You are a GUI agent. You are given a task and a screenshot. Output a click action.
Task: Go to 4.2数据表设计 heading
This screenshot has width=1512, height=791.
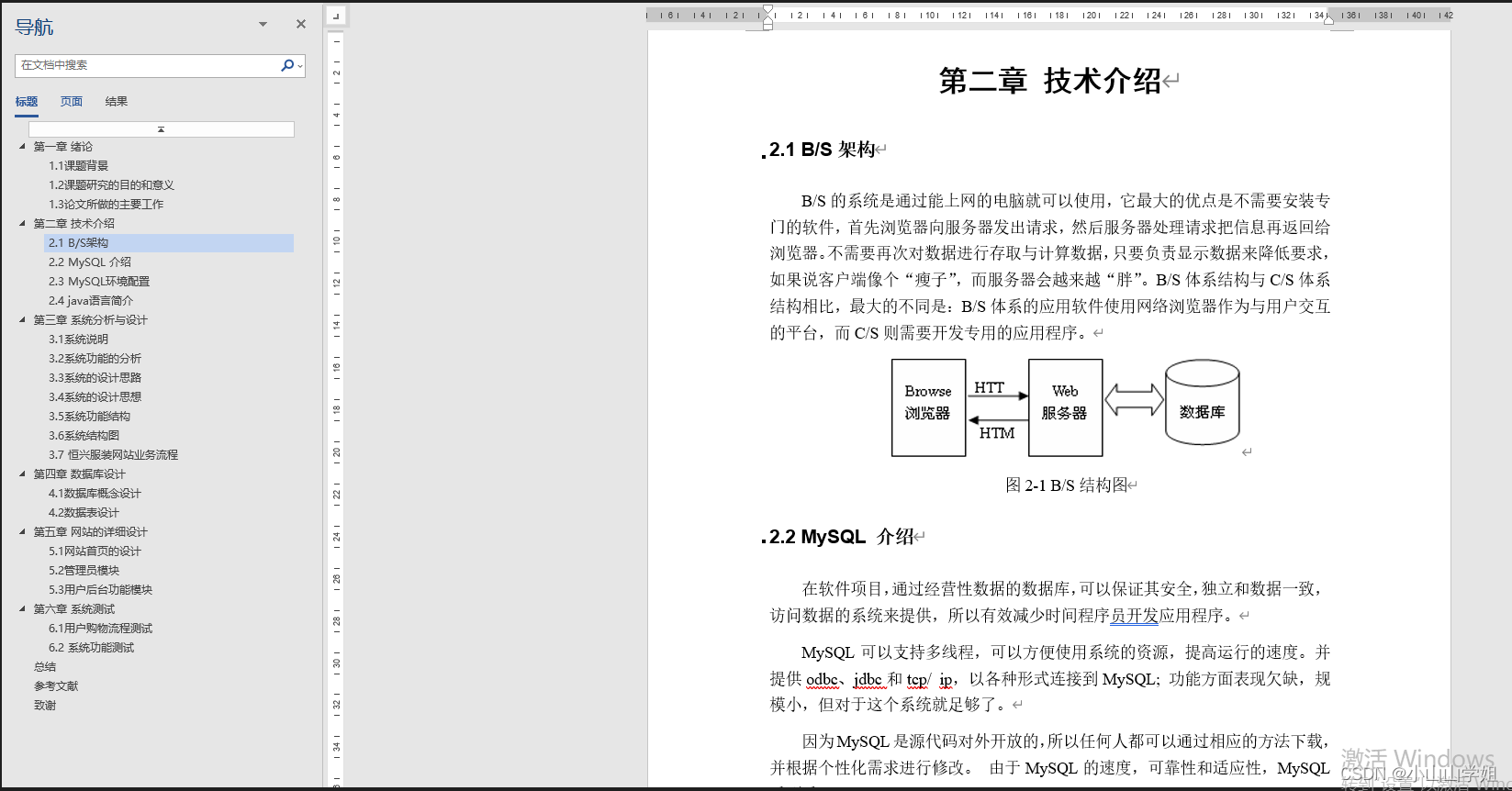coord(84,513)
